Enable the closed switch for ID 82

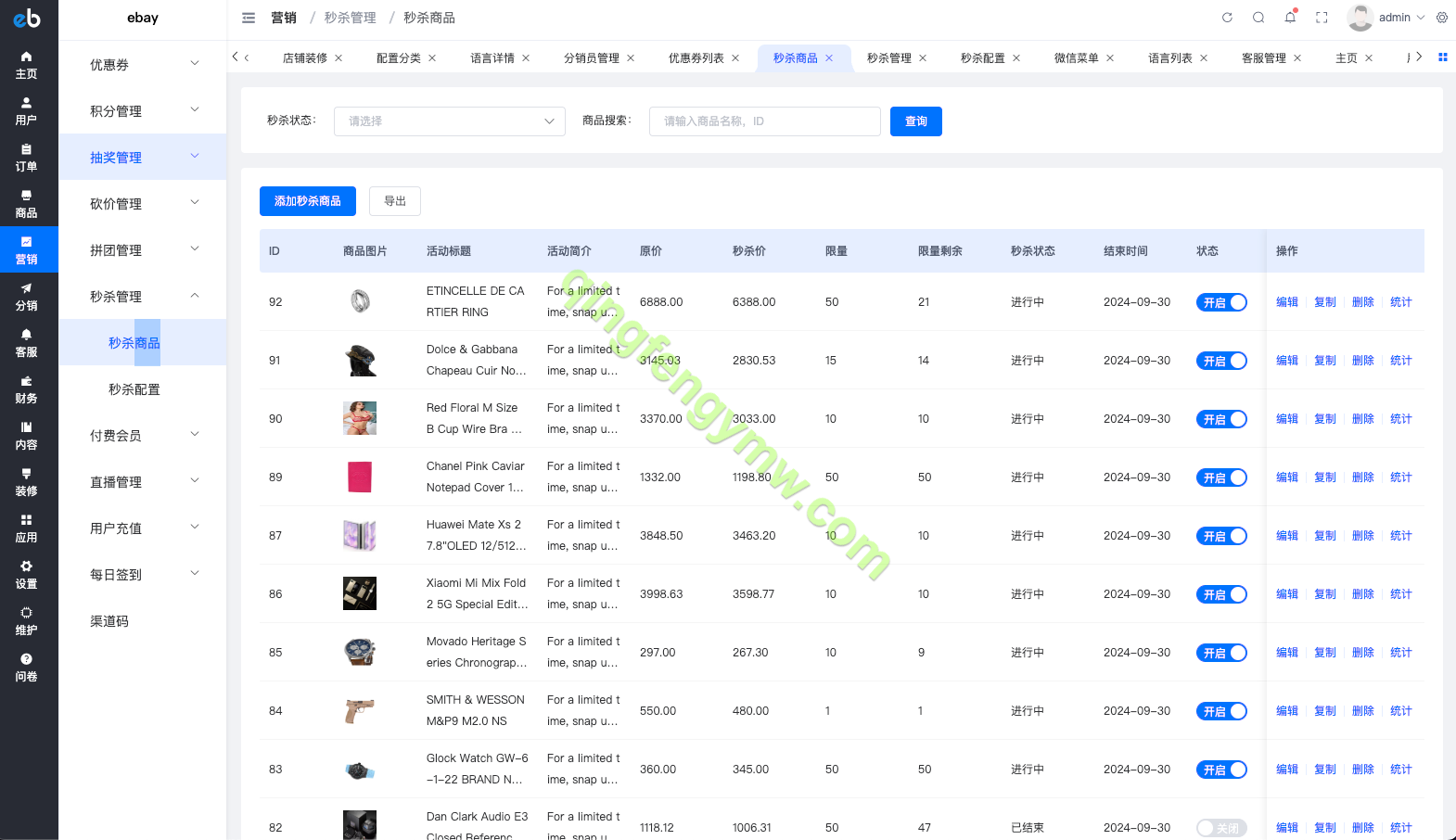click(x=1221, y=828)
